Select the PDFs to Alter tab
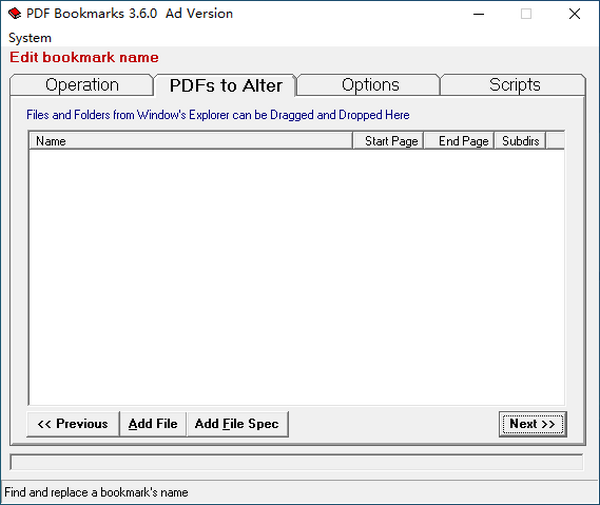 pyautogui.click(x=225, y=85)
